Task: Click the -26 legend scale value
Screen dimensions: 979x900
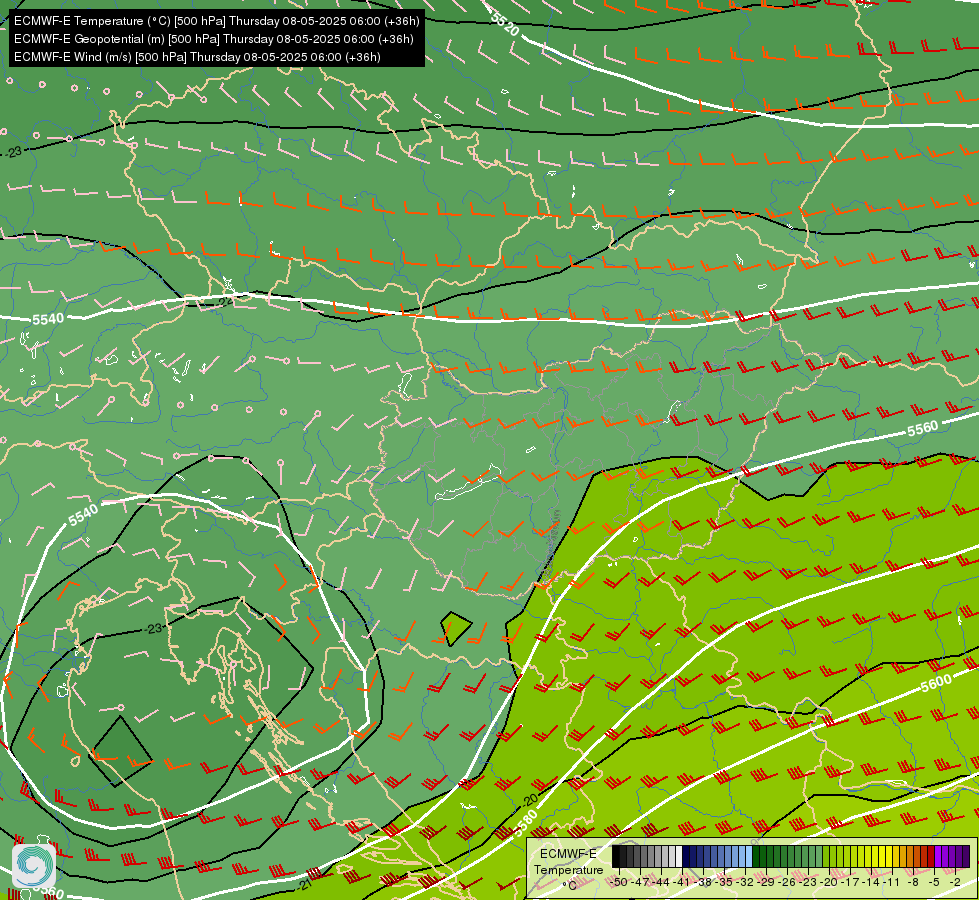Action: coord(787,882)
